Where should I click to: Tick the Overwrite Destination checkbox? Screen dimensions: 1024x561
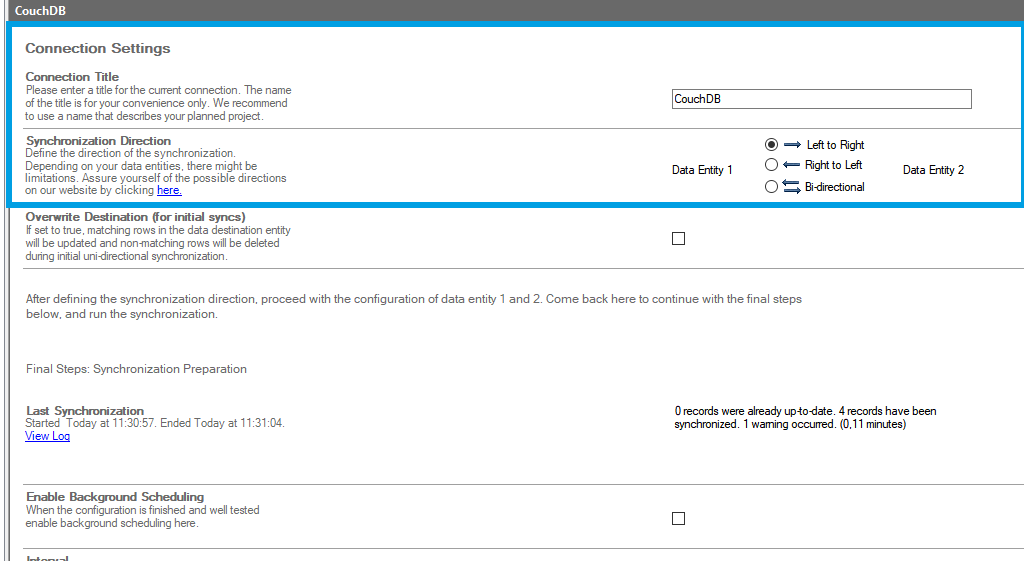(679, 238)
